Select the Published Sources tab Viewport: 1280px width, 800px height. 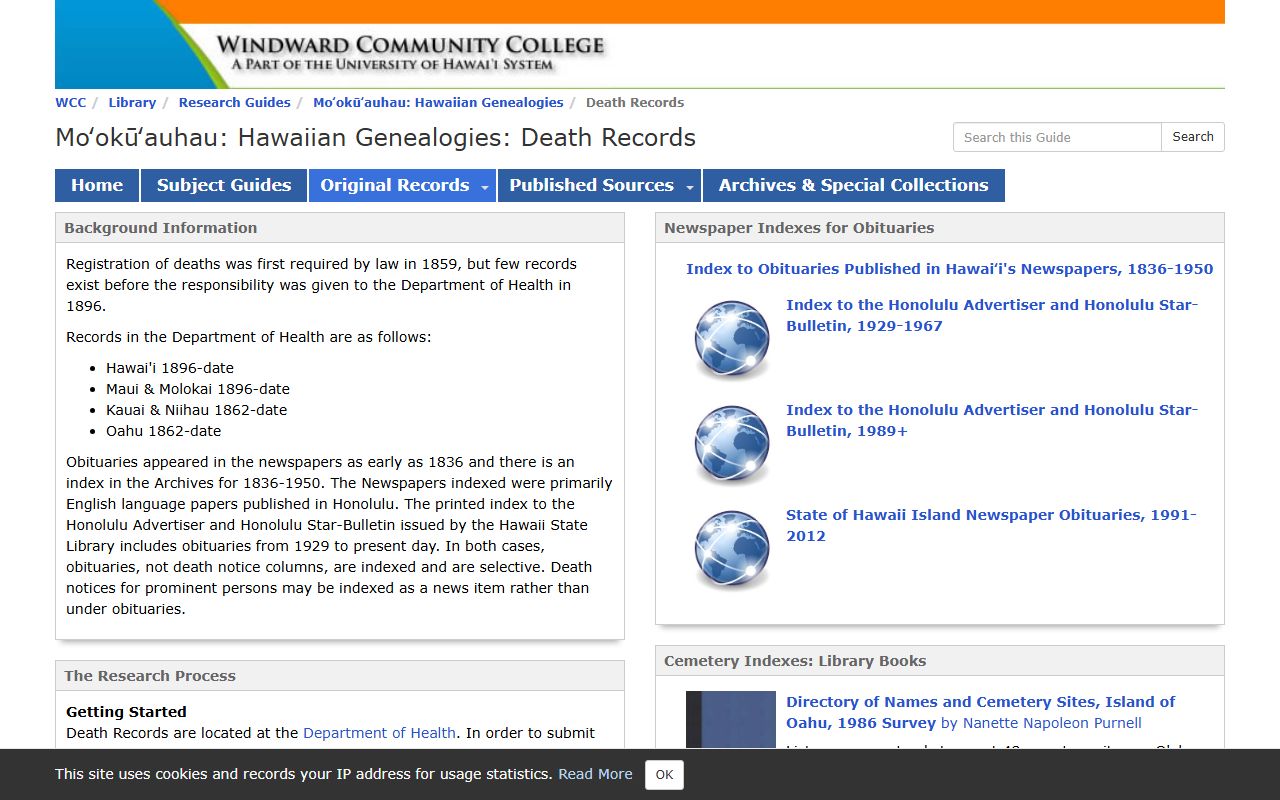coord(591,186)
